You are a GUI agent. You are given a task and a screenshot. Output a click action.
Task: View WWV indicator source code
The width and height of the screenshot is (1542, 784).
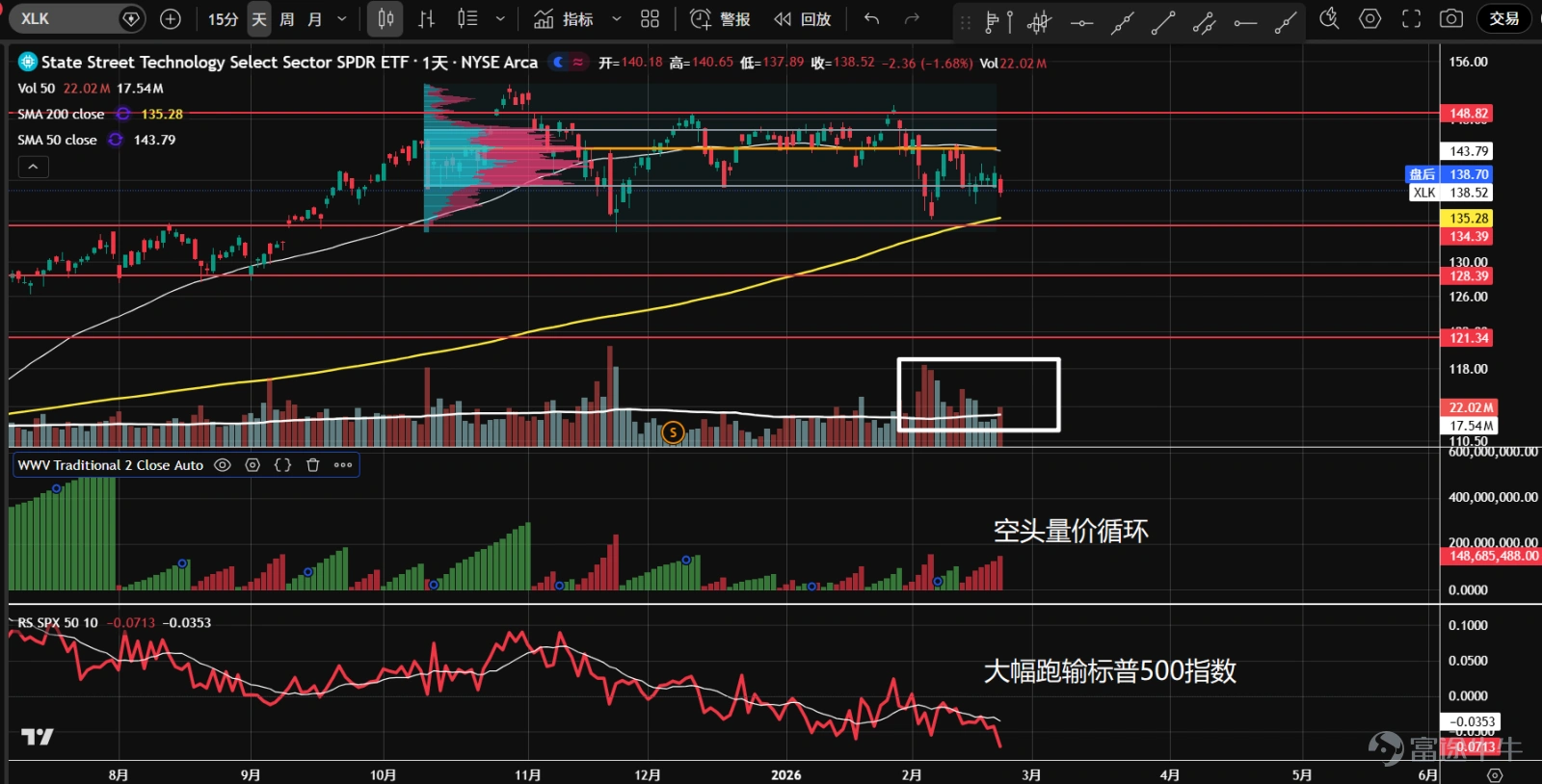pos(282,465)
